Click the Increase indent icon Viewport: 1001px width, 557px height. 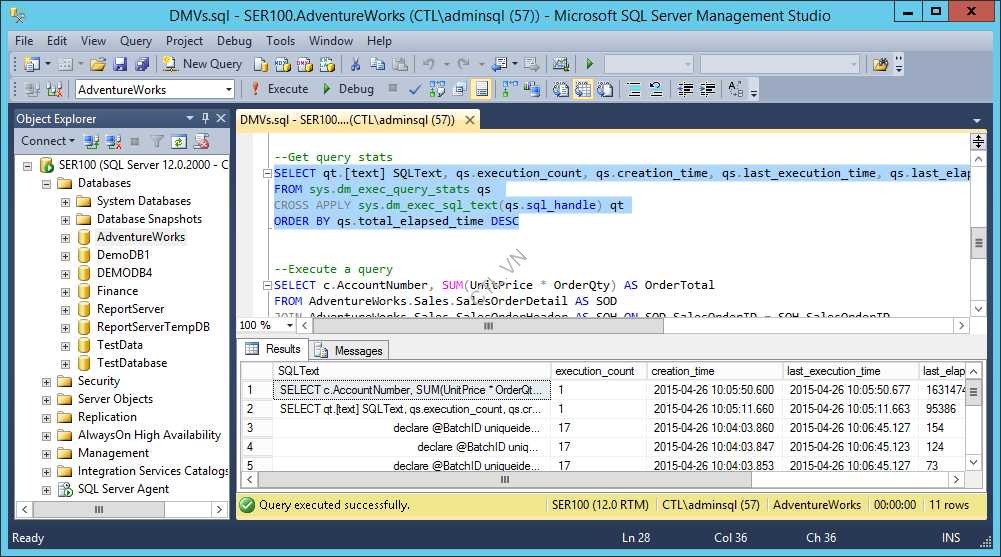tap(707, 89)
